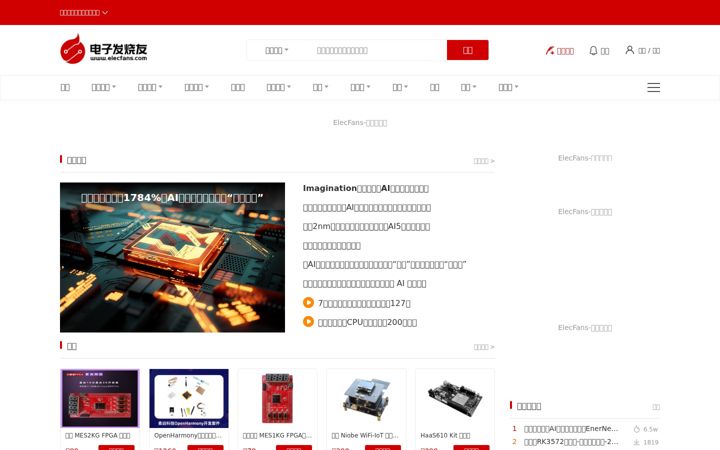Click the download icon beside 1819

click(636, 442)
